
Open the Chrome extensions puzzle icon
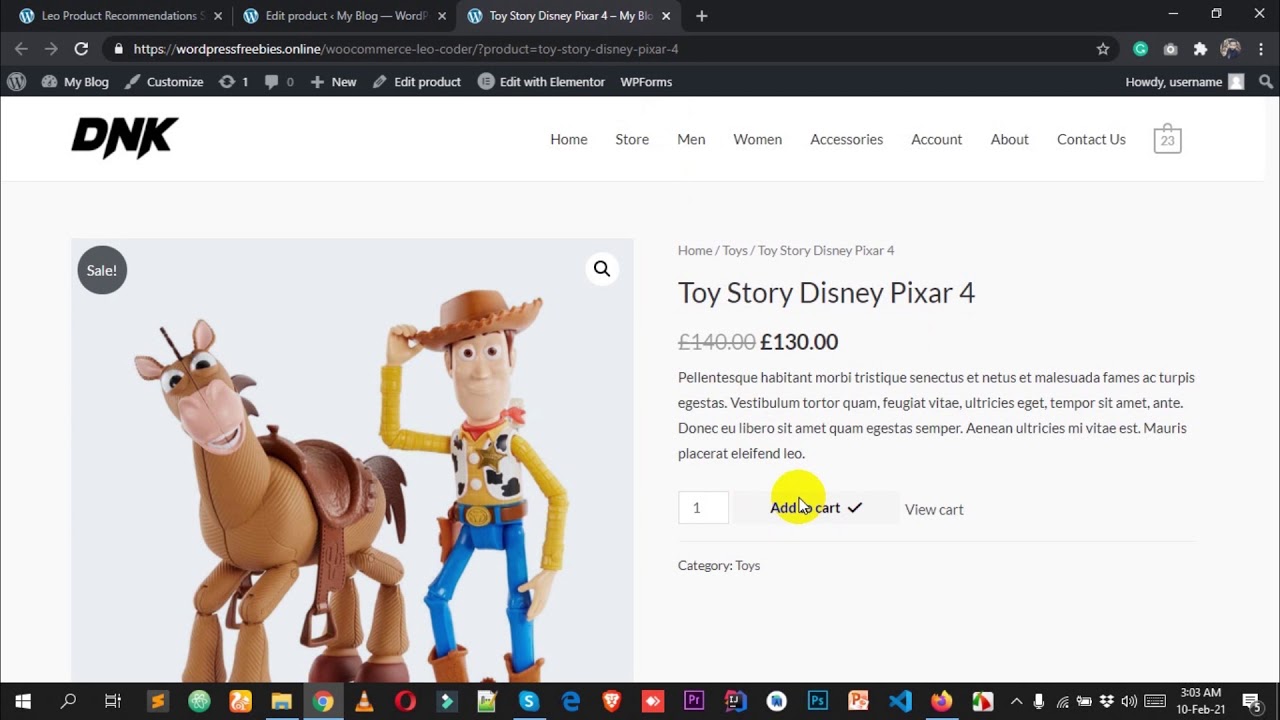(x=1200, y=49)
